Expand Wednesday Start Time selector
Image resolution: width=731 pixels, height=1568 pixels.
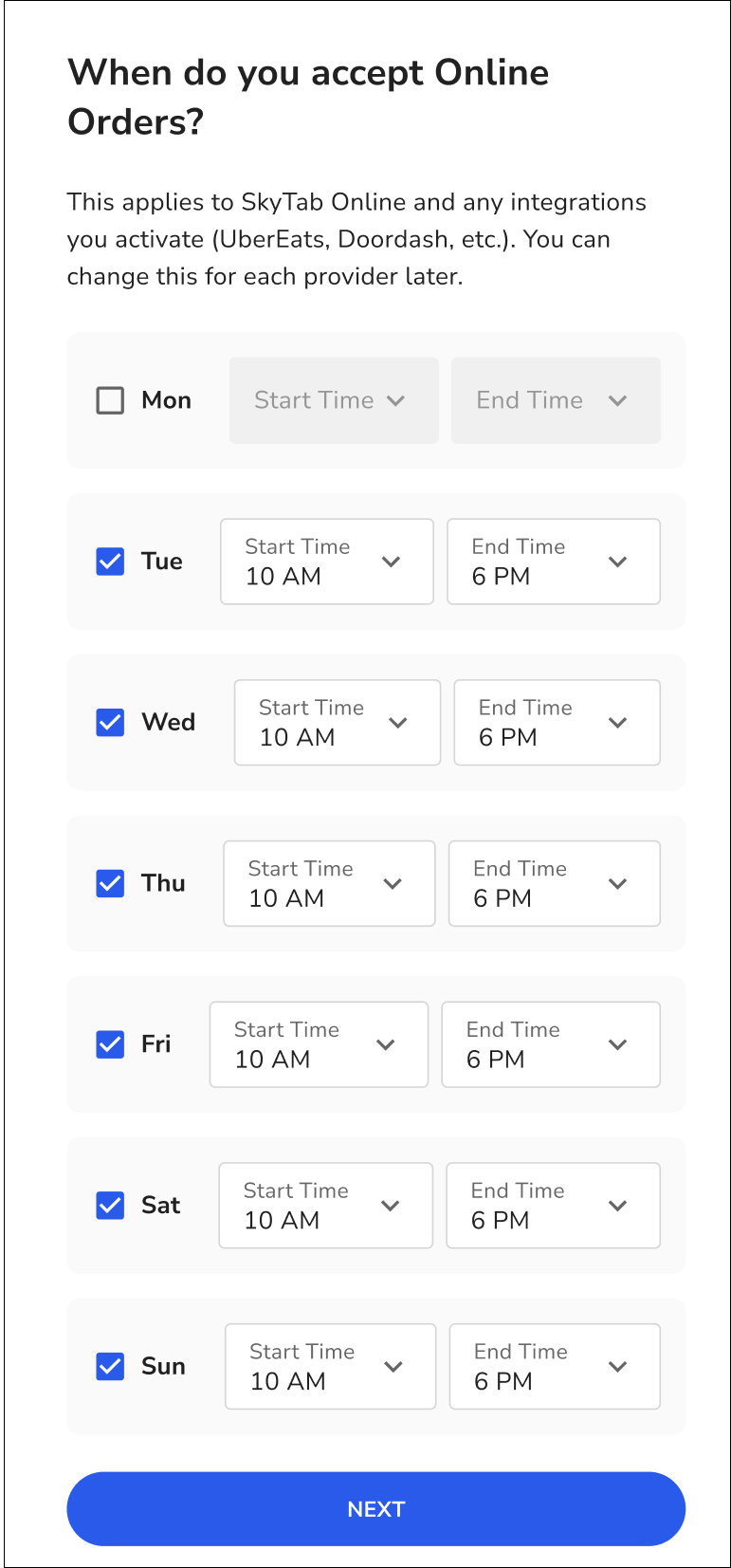coord(337,723)
